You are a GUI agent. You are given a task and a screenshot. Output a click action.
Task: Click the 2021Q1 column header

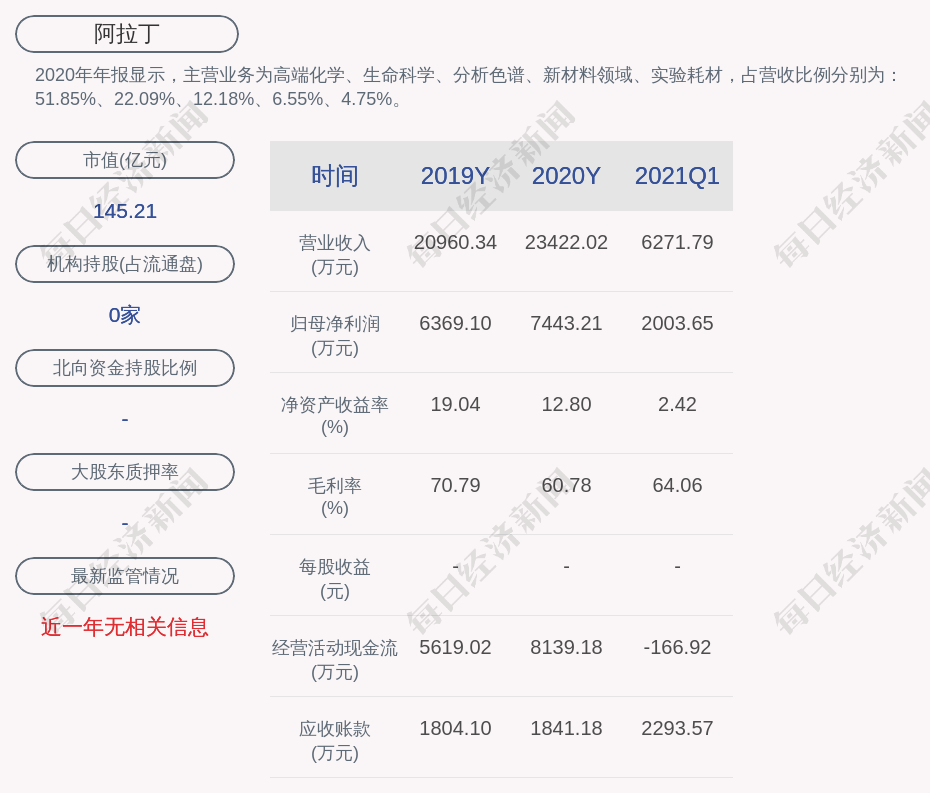tap(677, 176)
